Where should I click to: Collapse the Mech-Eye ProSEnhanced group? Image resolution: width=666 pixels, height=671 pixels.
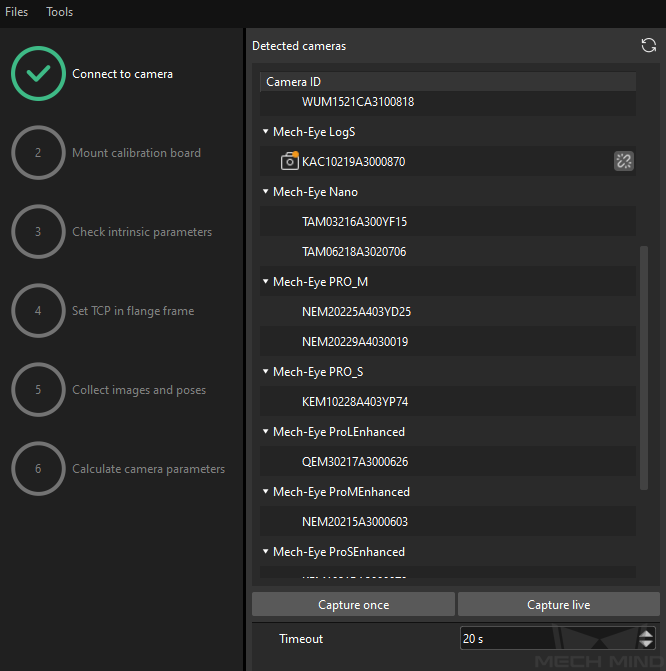pos(265,551)
